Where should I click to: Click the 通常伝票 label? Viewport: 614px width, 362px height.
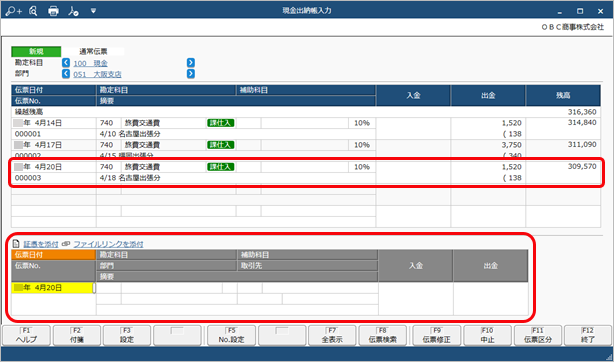(x=93, y=51)
